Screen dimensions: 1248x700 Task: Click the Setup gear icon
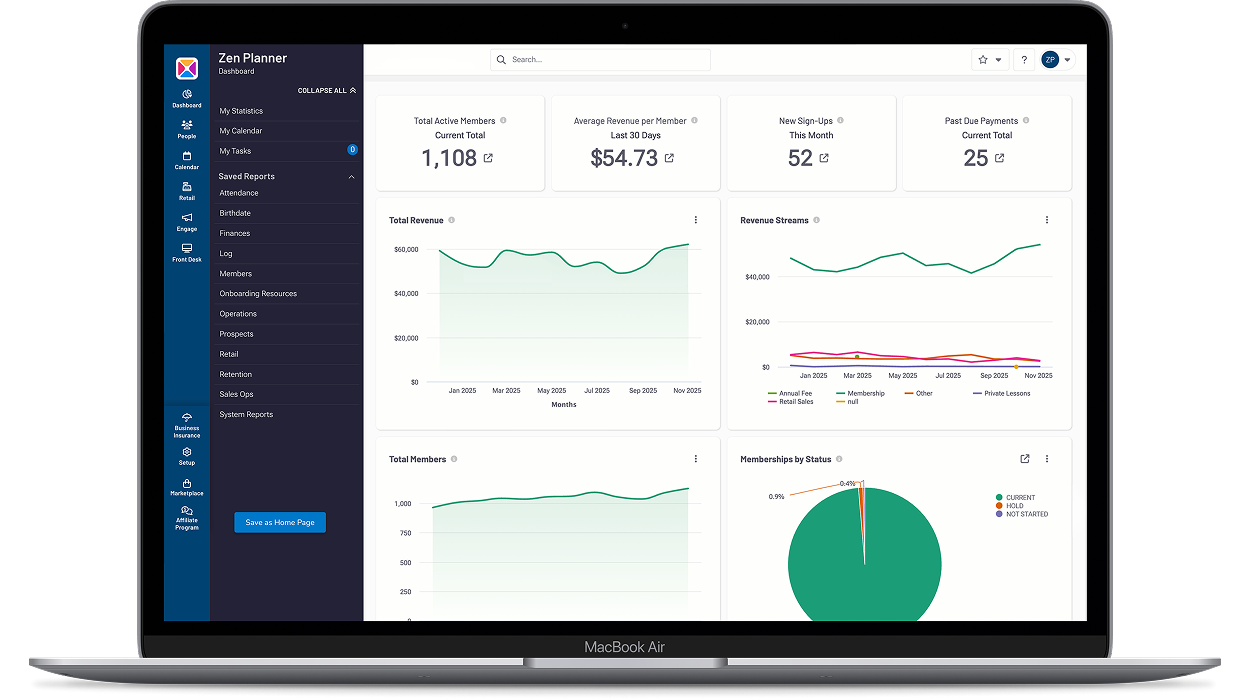tap(187, 456)
